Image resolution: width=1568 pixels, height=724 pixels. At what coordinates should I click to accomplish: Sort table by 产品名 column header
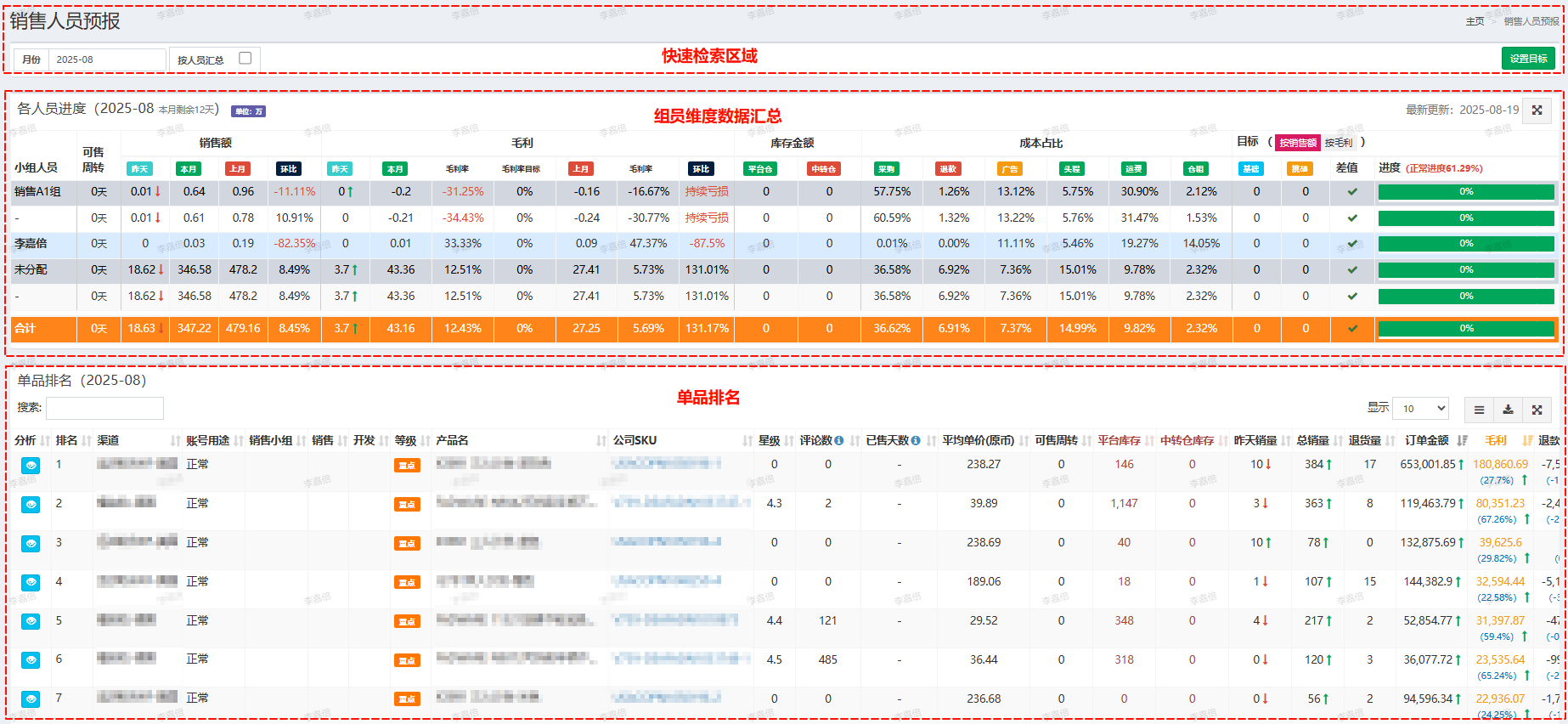click(x=453, y=441)
